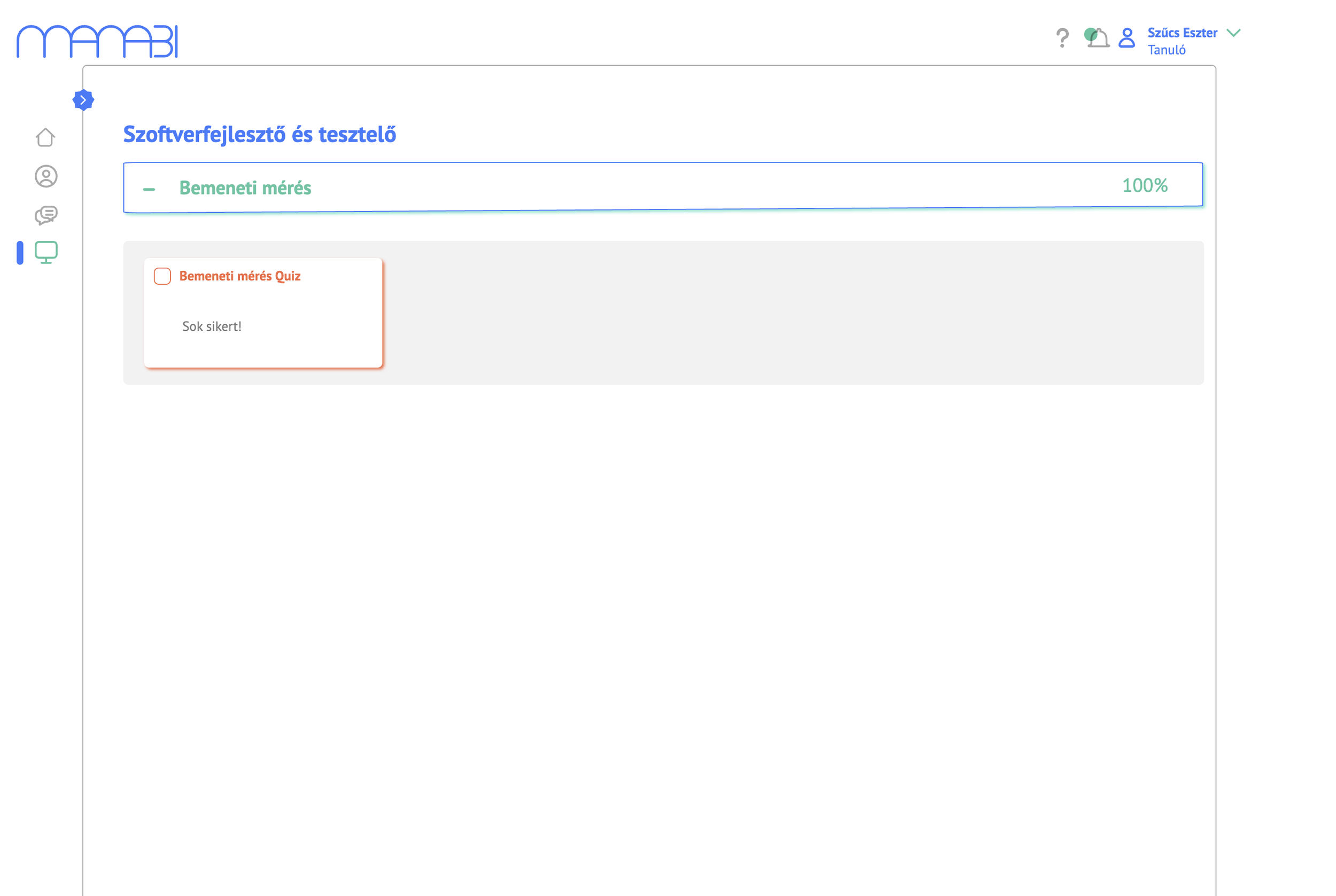Select the courses monitor icon in the sidebar

pyautogui.click(x=46, y=253)
